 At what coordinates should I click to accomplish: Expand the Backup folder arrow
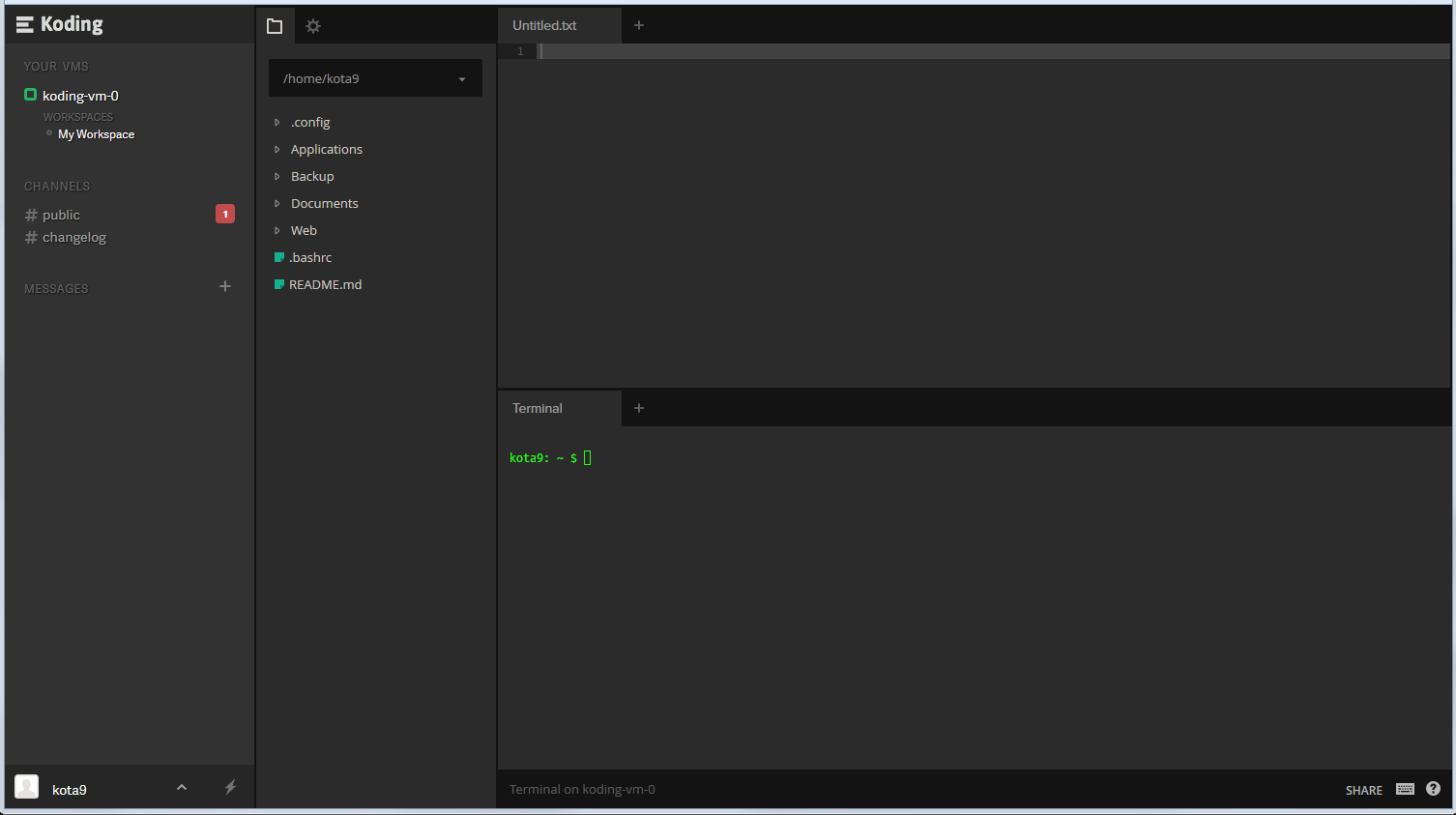277,176
